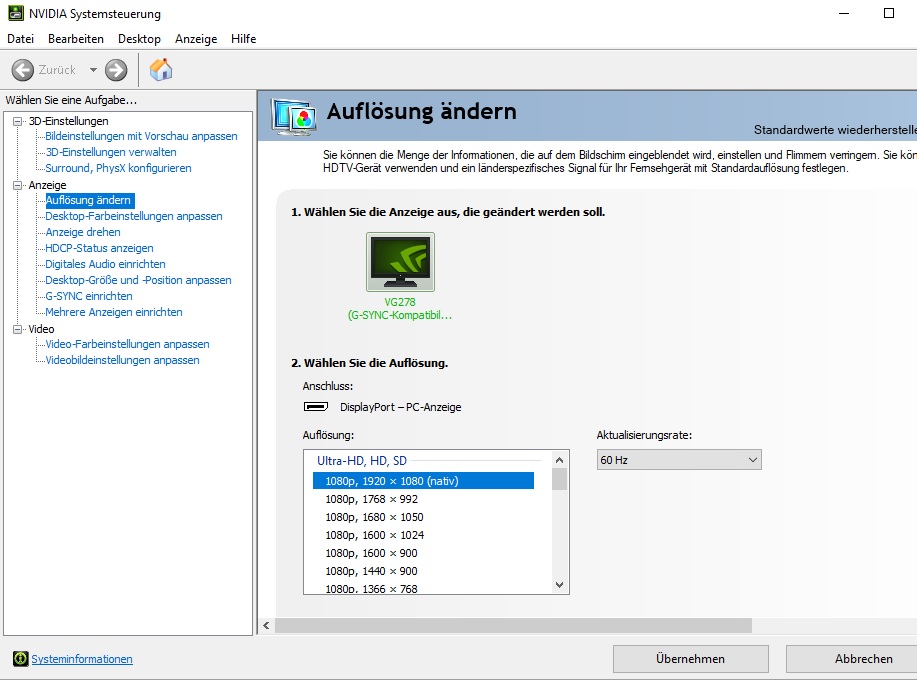The image size is (917, 680).
Task: Click the resolution list scrollbar thumb
Action: [x=560, y=479]
